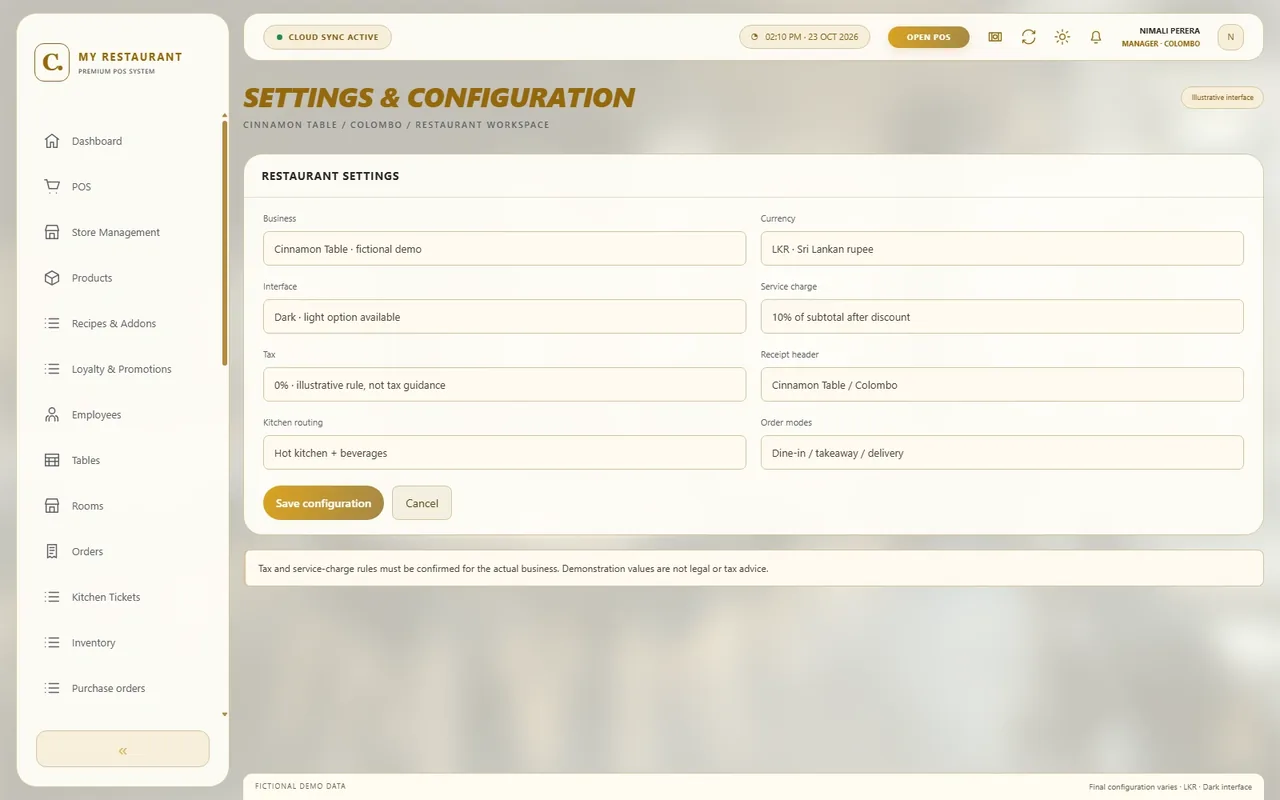Click the Cancel button
The width and height of the screenshot is (1280, 800).
point(422,503)
